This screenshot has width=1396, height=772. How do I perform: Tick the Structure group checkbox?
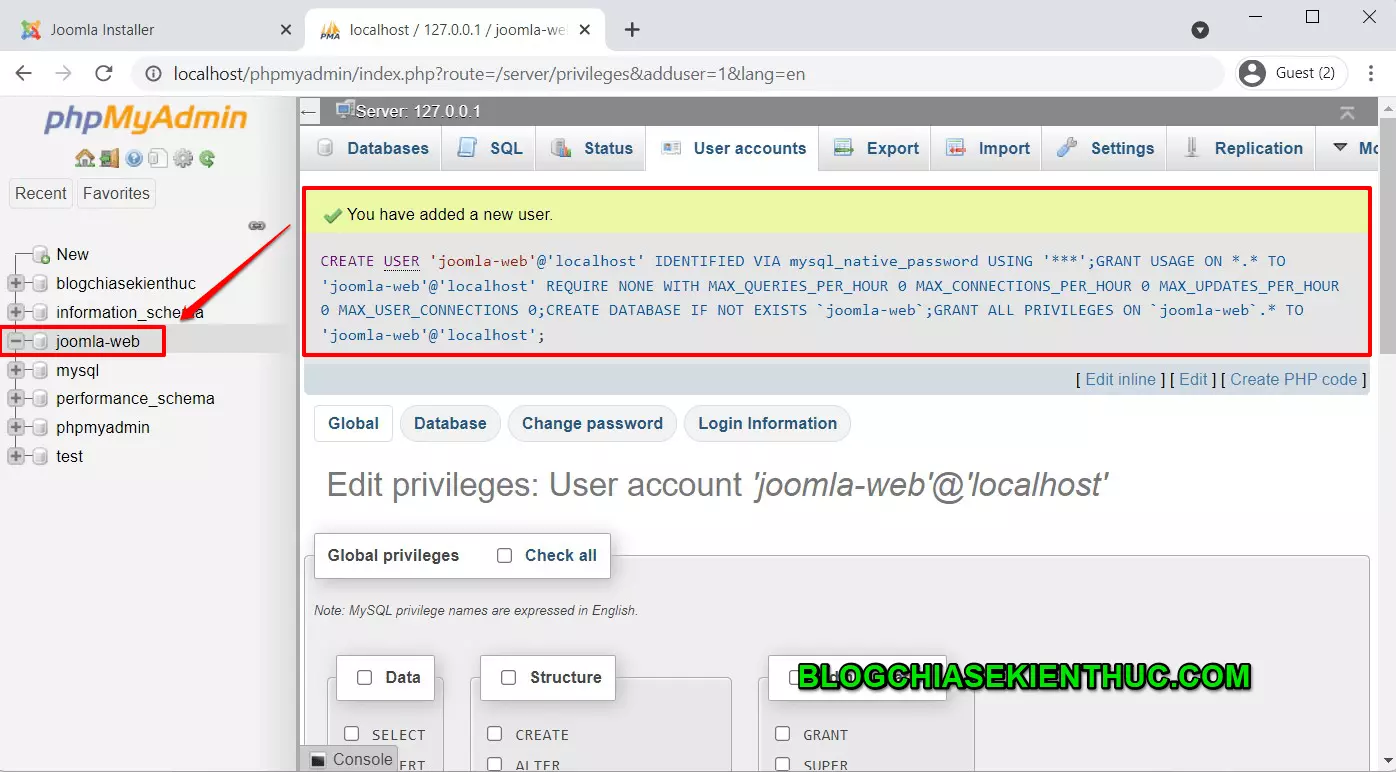pyautogui.click(x=509, y=678)
